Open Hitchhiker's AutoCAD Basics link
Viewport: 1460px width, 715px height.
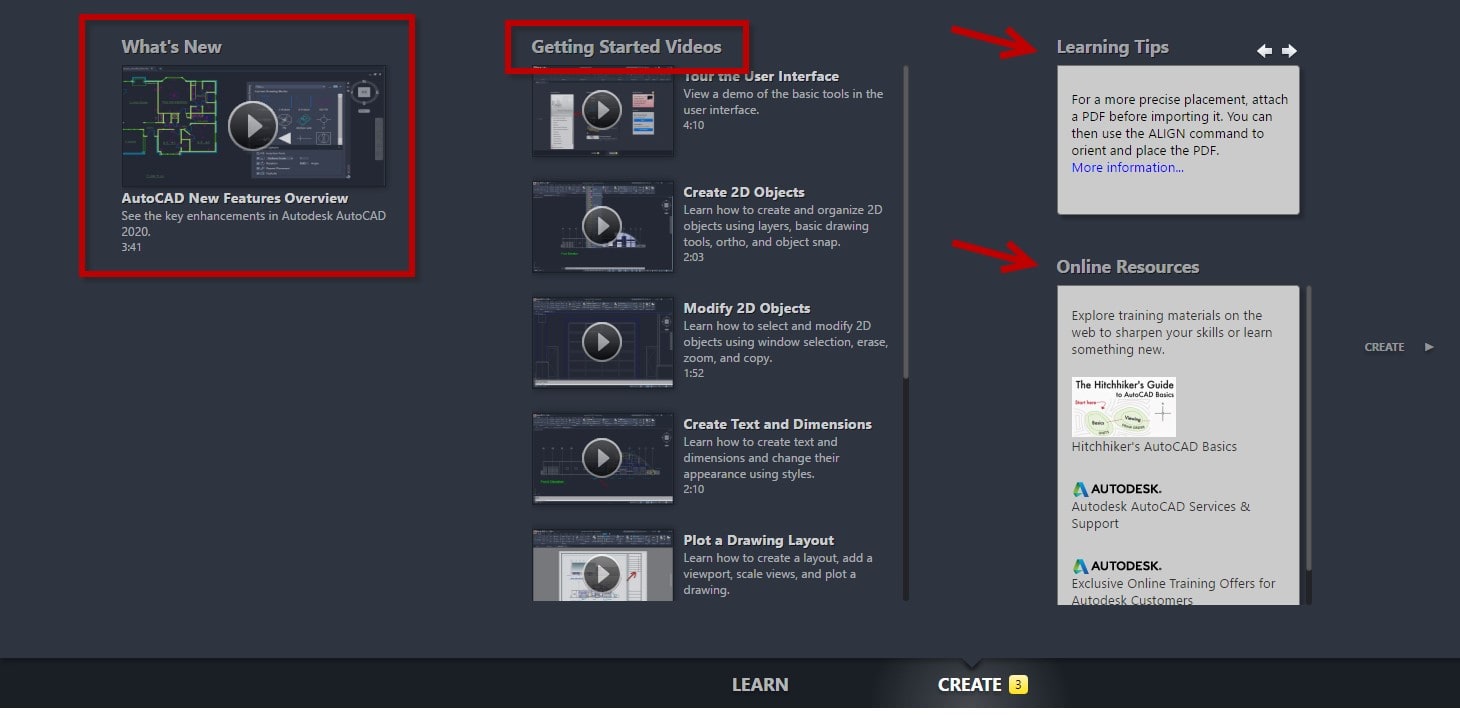1154,446
